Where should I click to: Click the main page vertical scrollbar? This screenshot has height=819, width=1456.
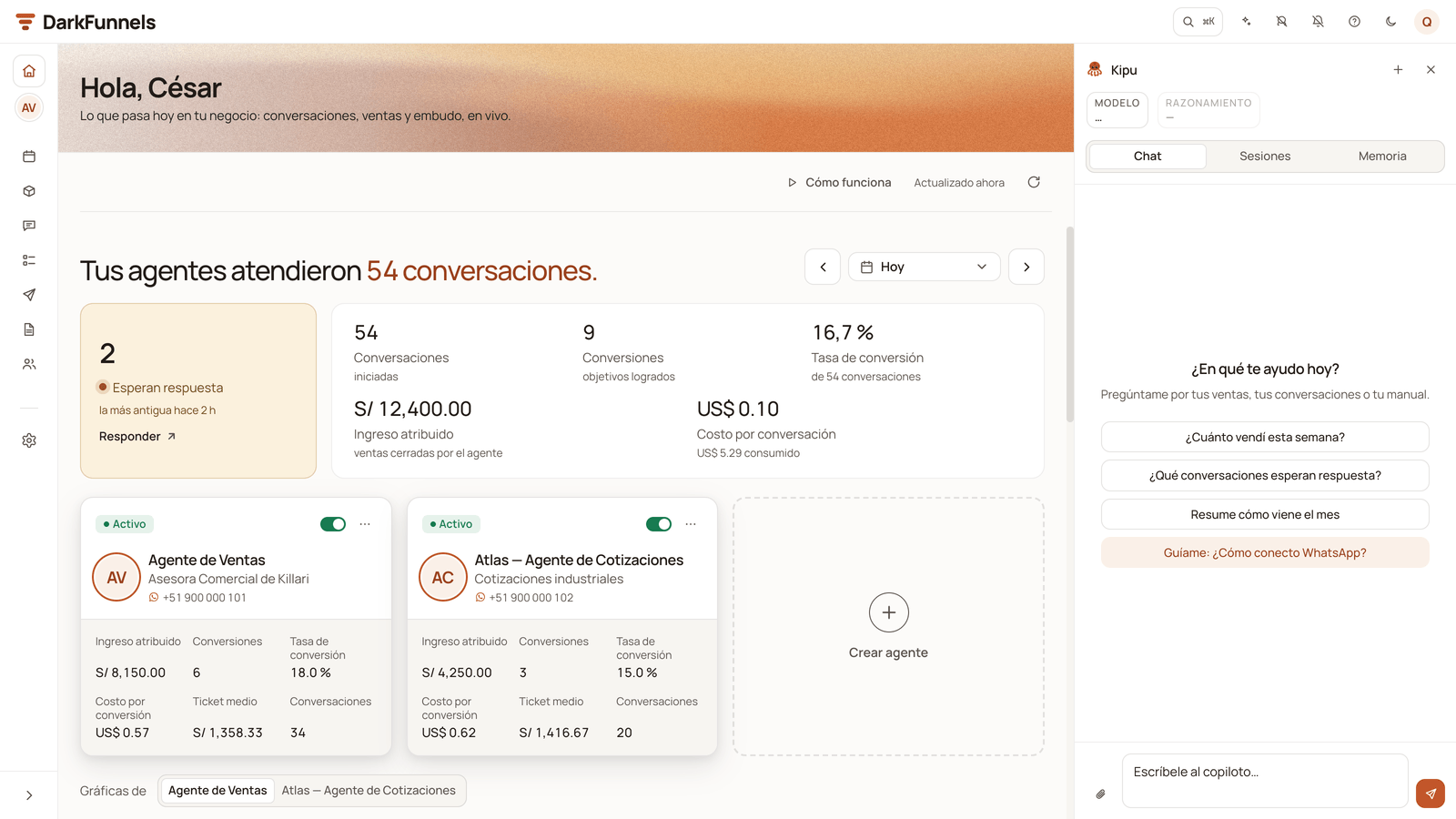1070,325
